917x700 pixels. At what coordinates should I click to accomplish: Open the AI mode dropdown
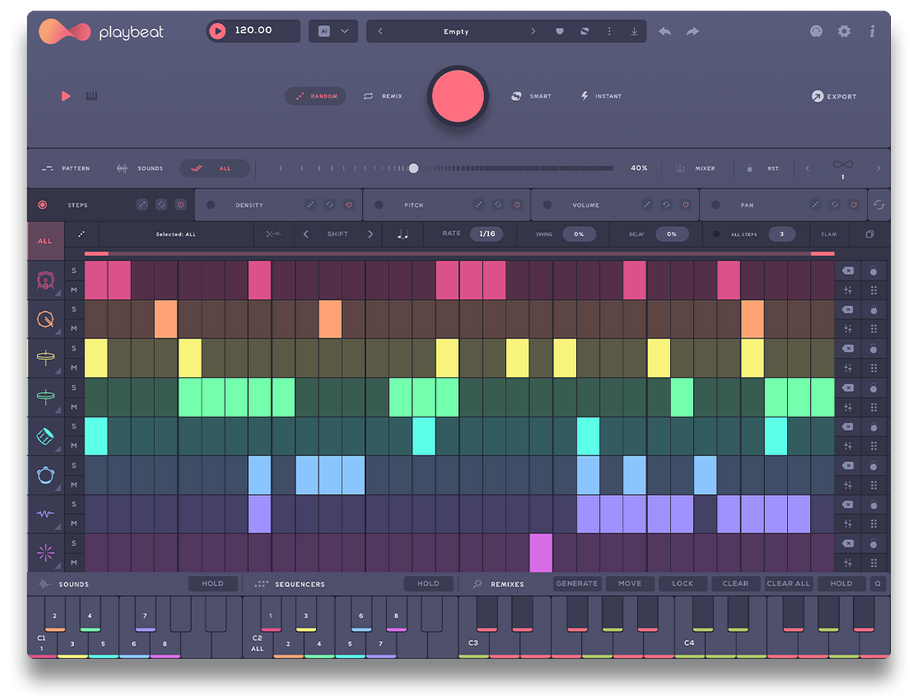pos(334,31)
